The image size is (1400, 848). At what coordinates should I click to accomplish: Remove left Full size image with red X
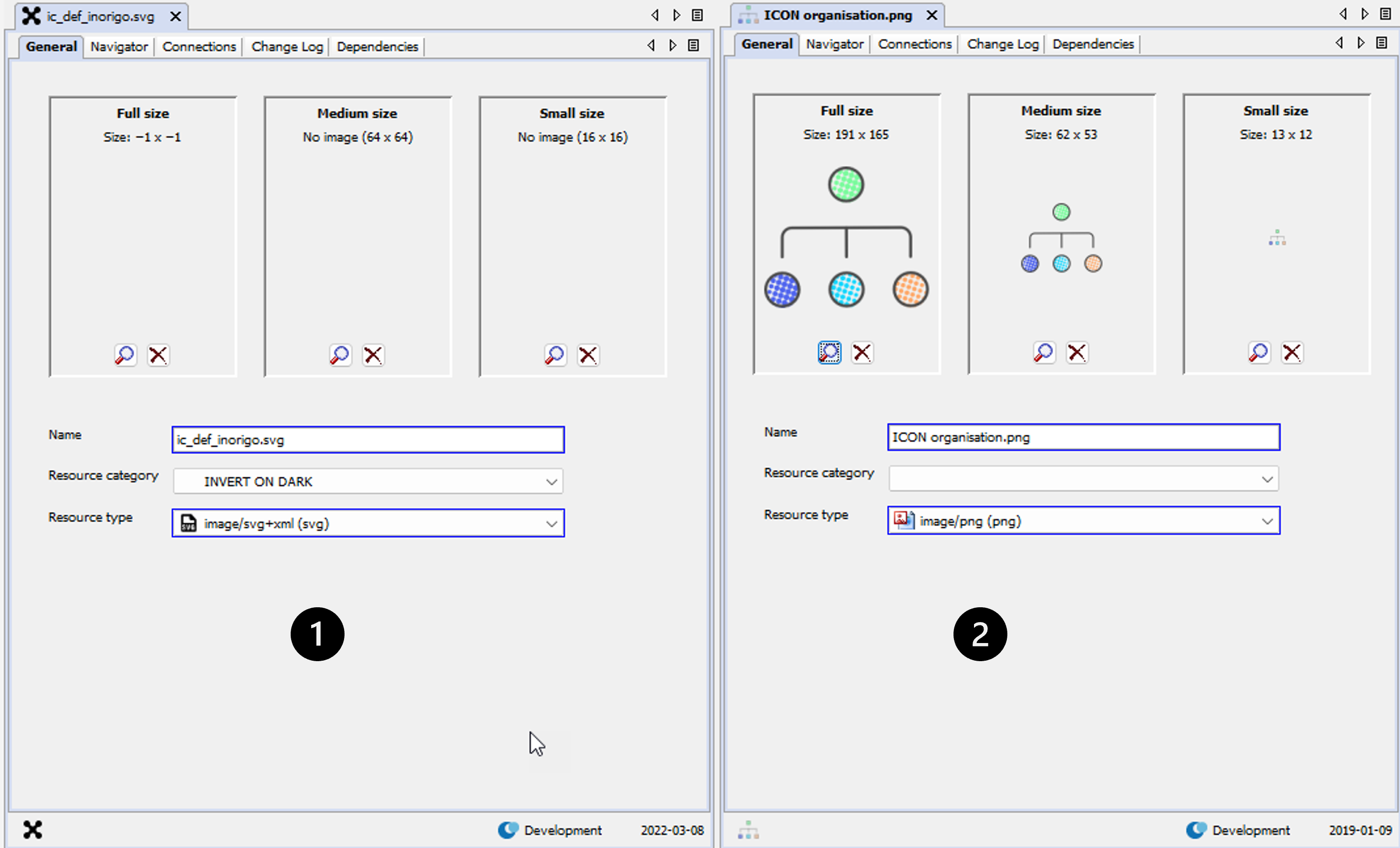coord(158,355)
